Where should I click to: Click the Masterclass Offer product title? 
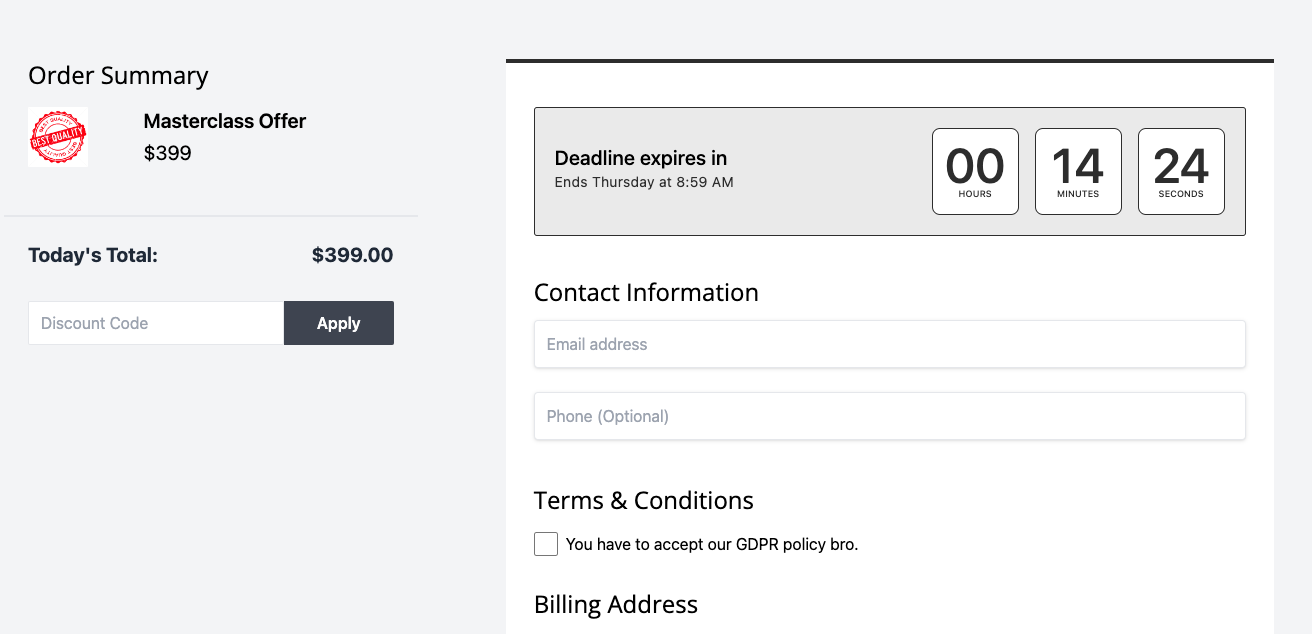click(225, 121)
